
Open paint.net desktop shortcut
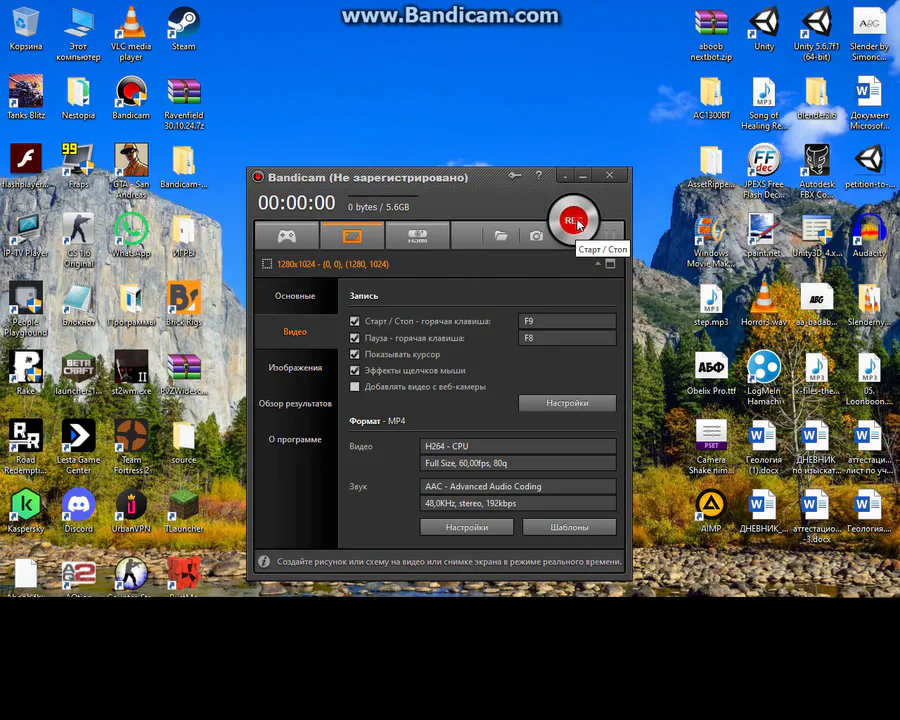pyautogui.click(x=763, y=235)
